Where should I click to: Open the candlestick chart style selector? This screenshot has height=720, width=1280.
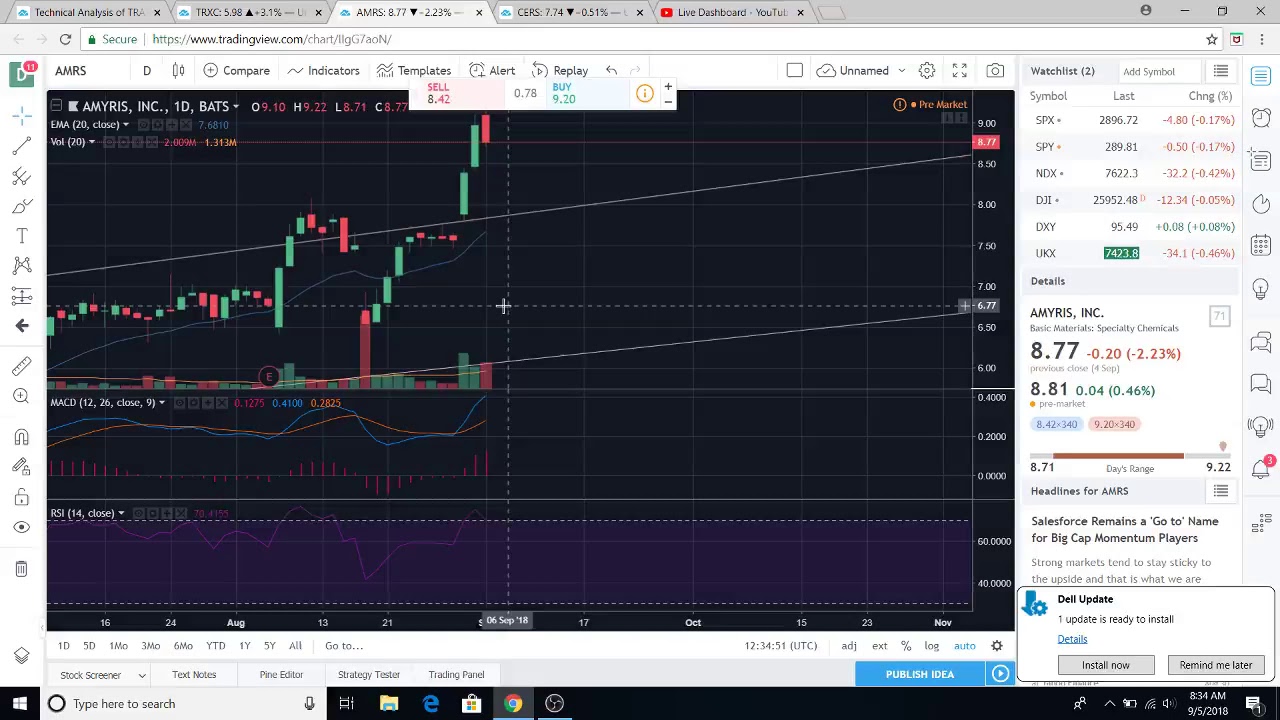click(x=178, y=71)
